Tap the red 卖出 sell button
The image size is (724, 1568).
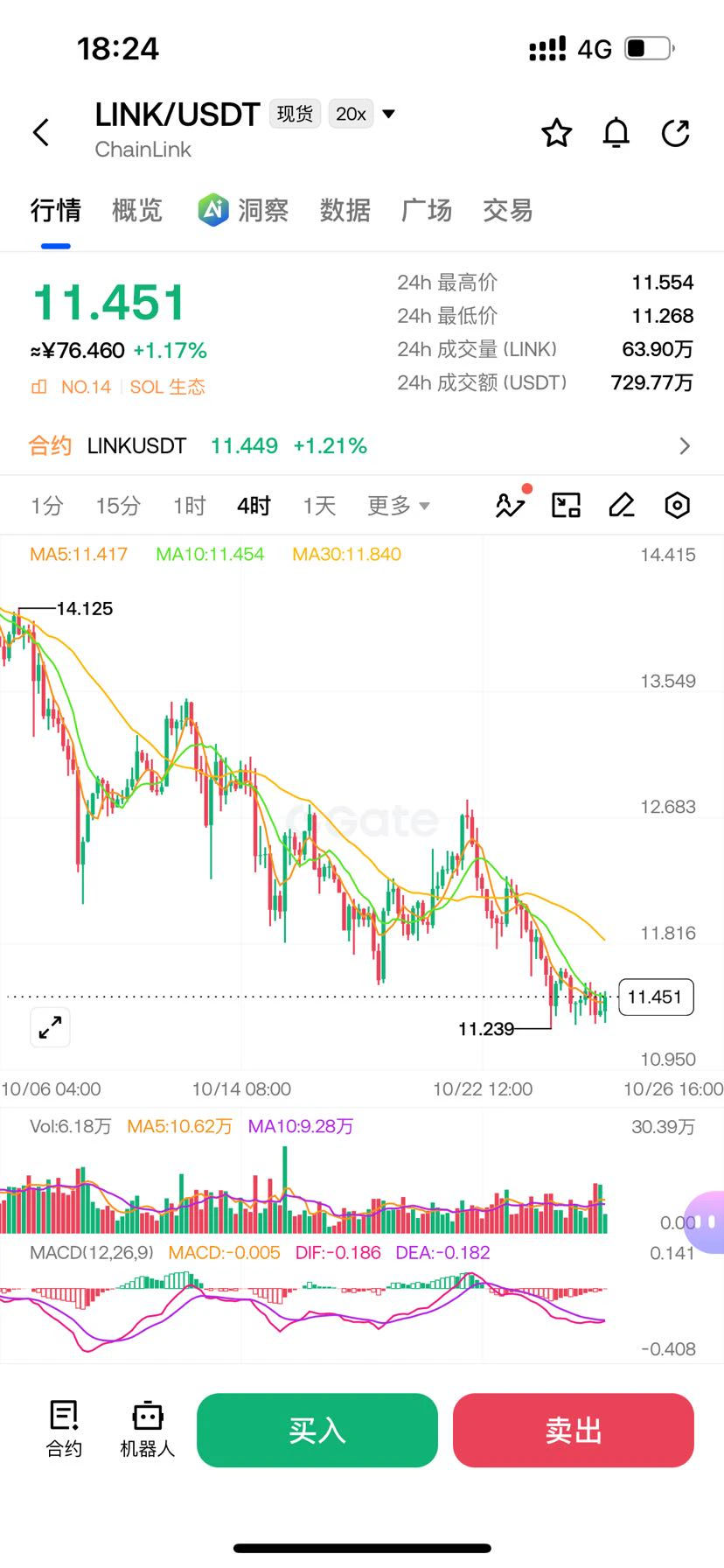(x=574, y=1430)
